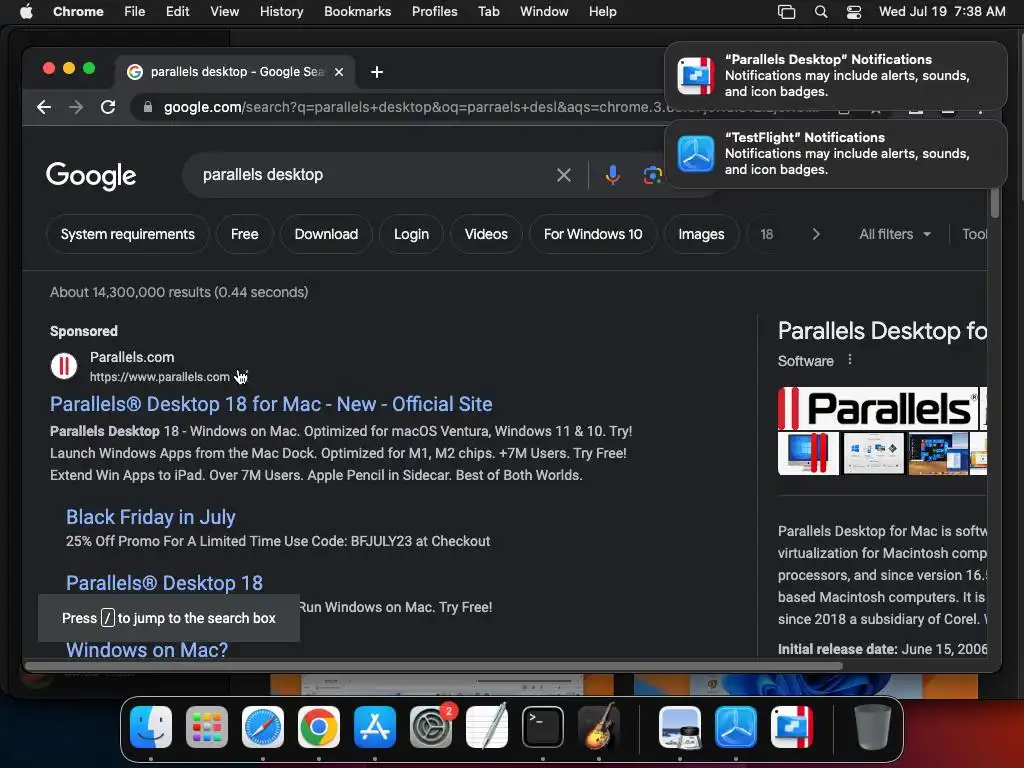Click the Parallels.com red favicon
The height and width of the screenshot is (768, 1024).
point(64,366)
